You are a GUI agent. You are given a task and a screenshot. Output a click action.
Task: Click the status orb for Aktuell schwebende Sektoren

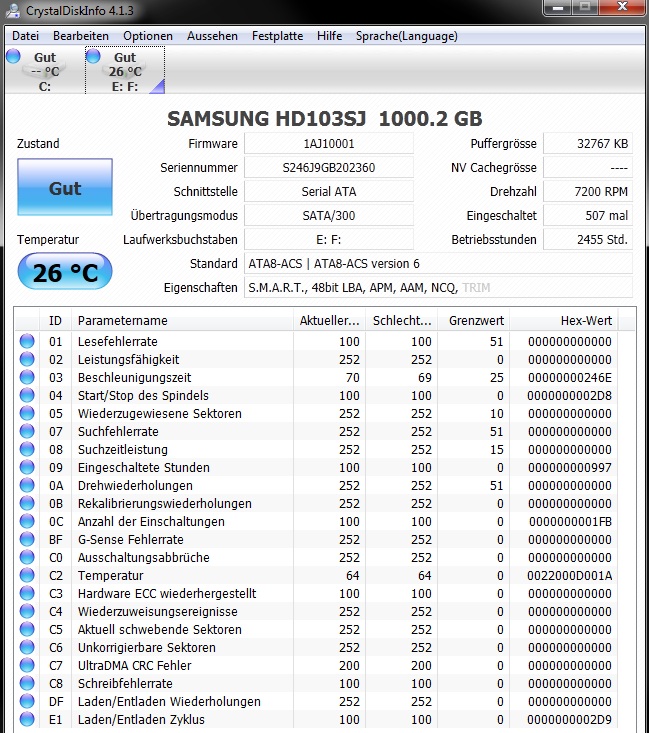tap(27, 629)
